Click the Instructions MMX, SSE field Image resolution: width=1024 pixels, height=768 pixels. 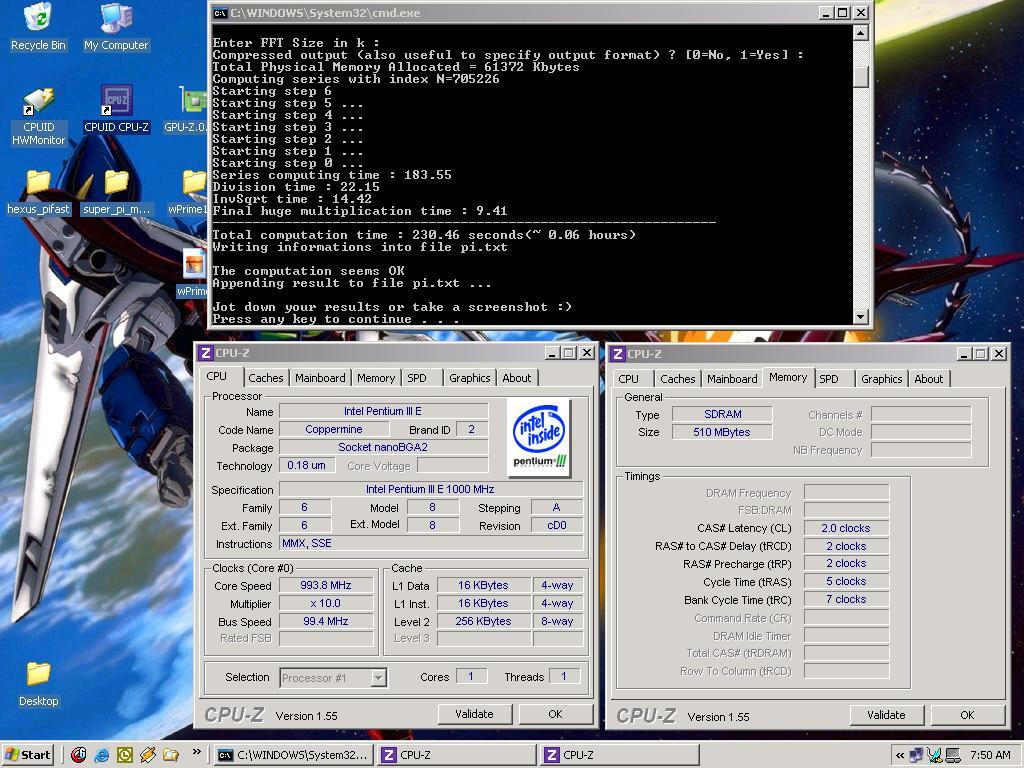coord(431,543)
